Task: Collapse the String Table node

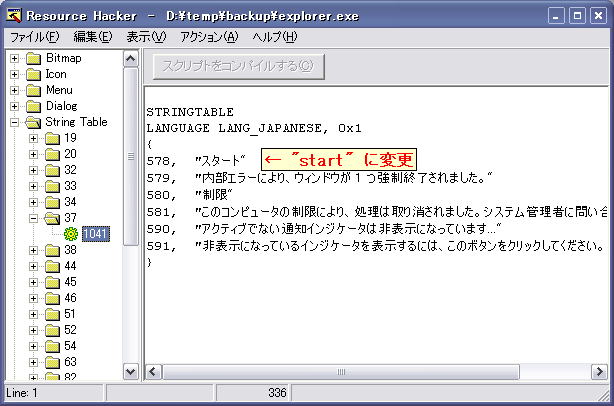Action: point(14,123)
